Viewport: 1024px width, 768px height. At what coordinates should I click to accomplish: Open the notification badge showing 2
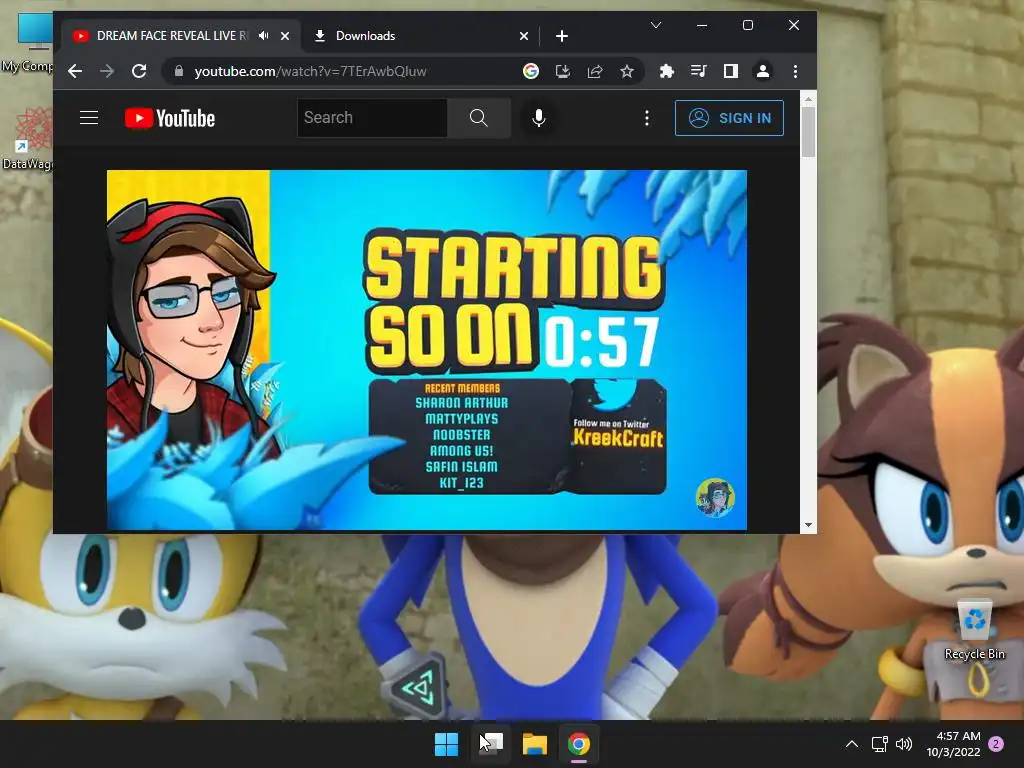coord(997,744)
